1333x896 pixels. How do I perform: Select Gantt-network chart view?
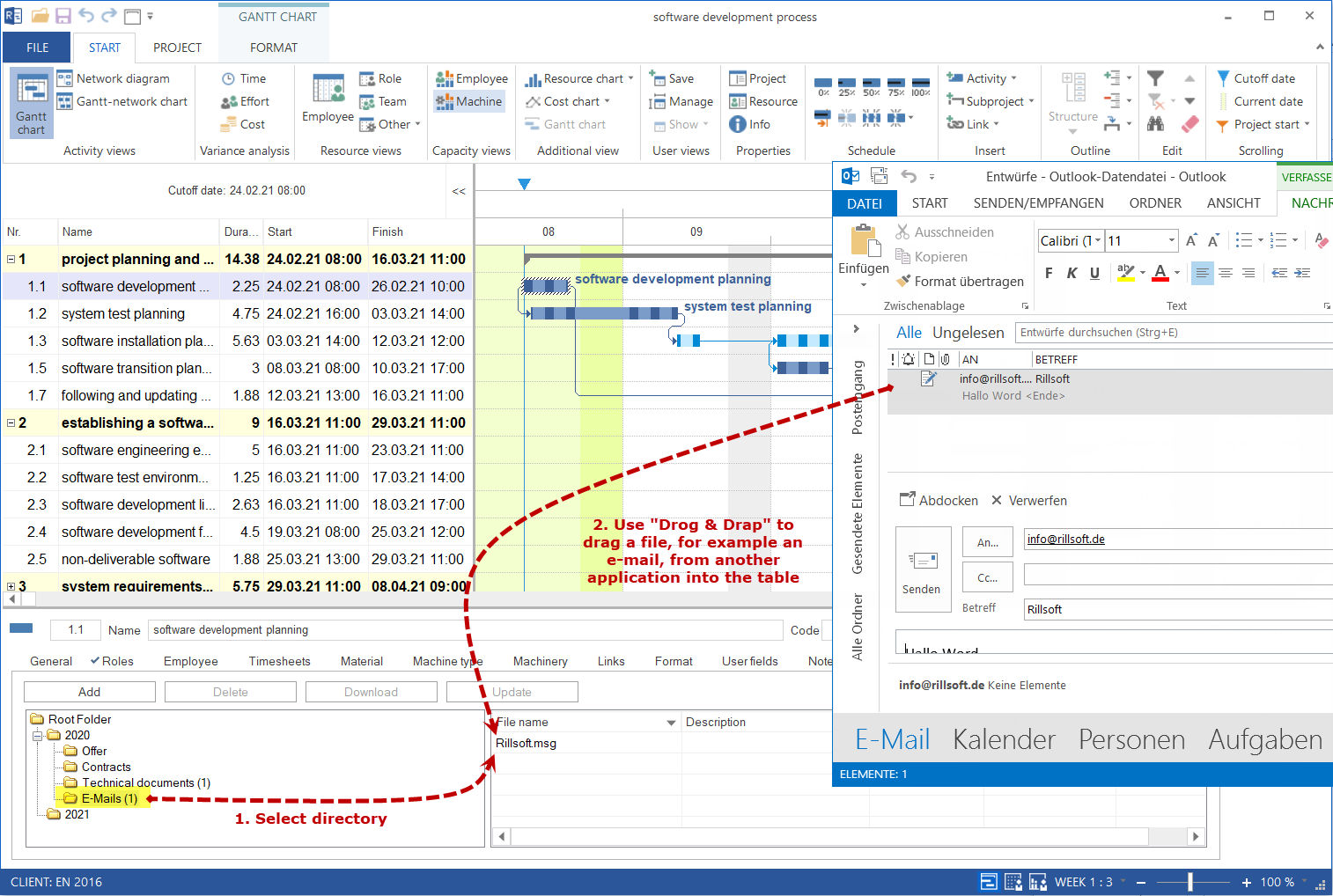click(122, 101)
